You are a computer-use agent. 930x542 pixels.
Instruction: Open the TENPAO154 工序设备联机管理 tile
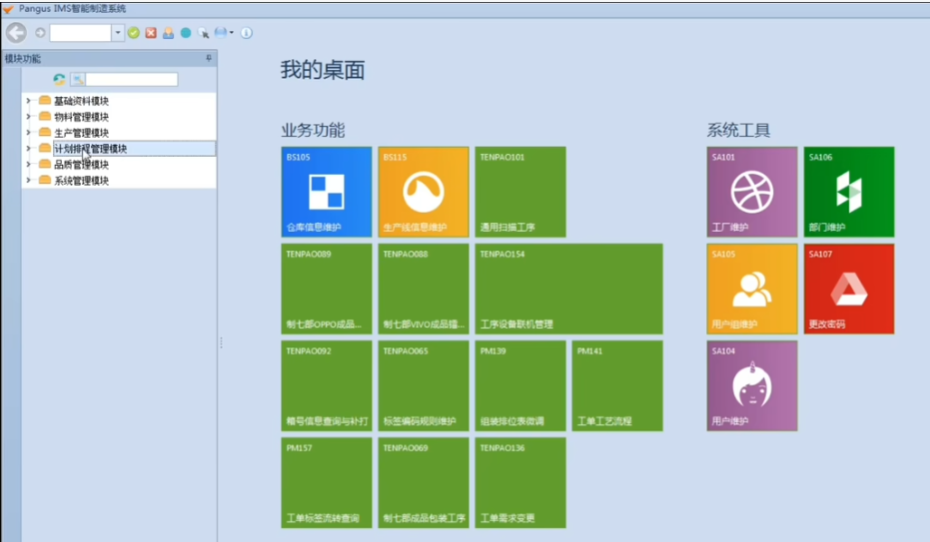click(568, 289)
